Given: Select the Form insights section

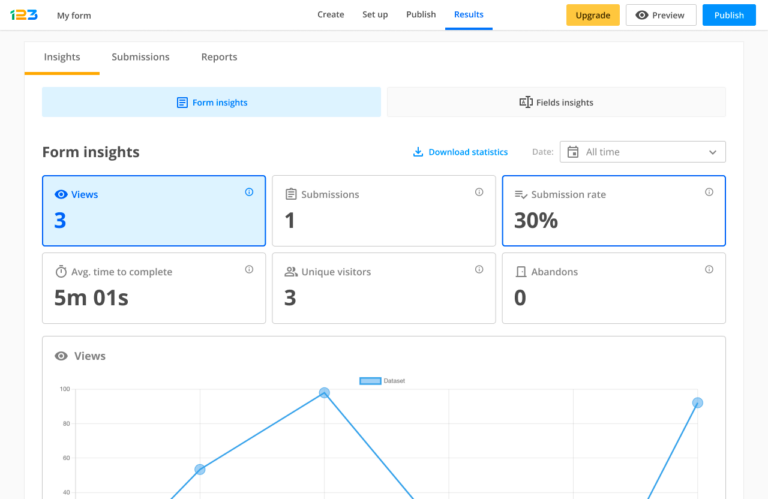Looking at the screenshot, I should [x=212, y=102].
